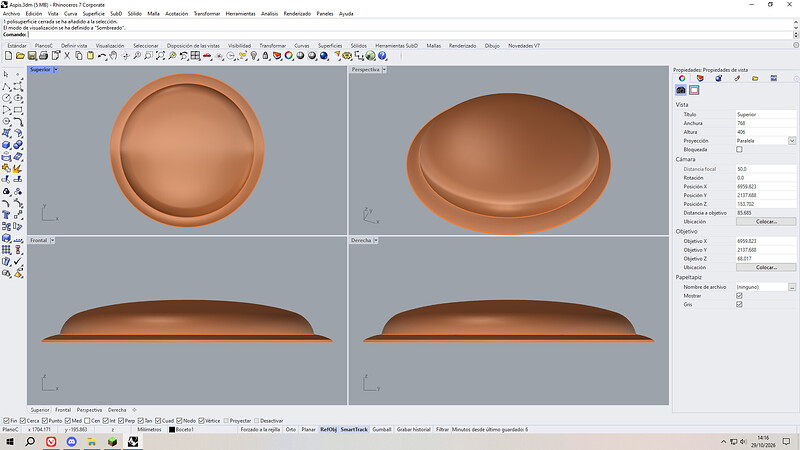Open the Proyección Paralela dropdown

[792, 141]
